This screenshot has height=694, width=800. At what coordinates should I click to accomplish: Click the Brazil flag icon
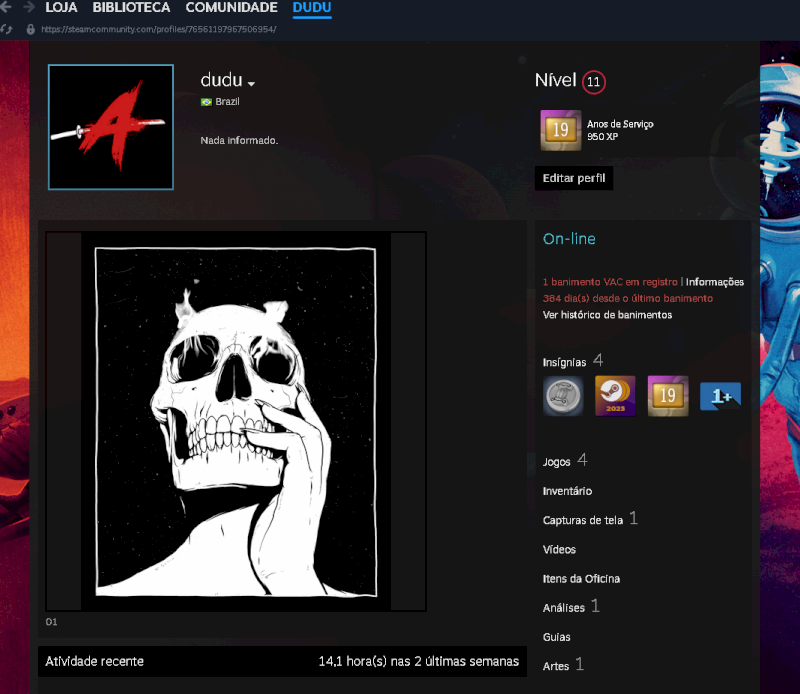coord(206,102)
